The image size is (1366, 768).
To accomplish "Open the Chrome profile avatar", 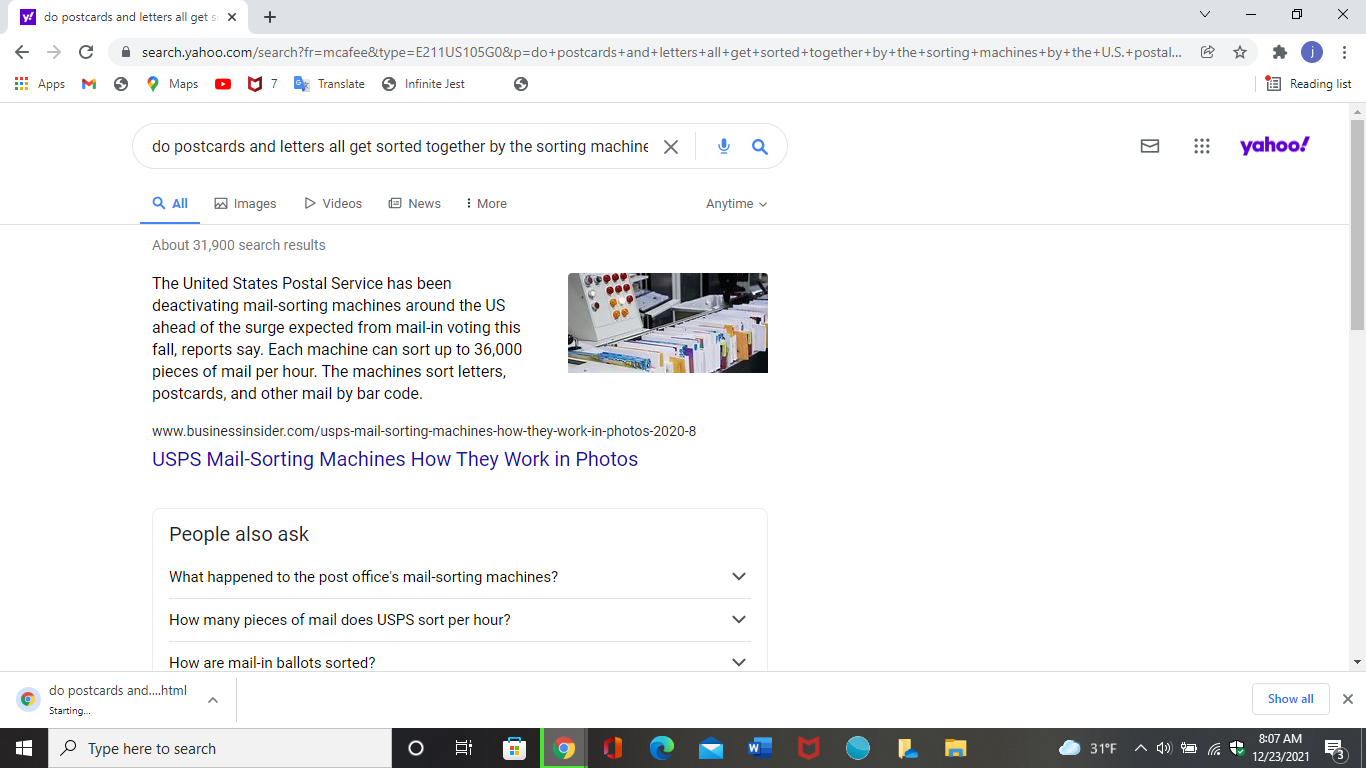I will 1312,52.
